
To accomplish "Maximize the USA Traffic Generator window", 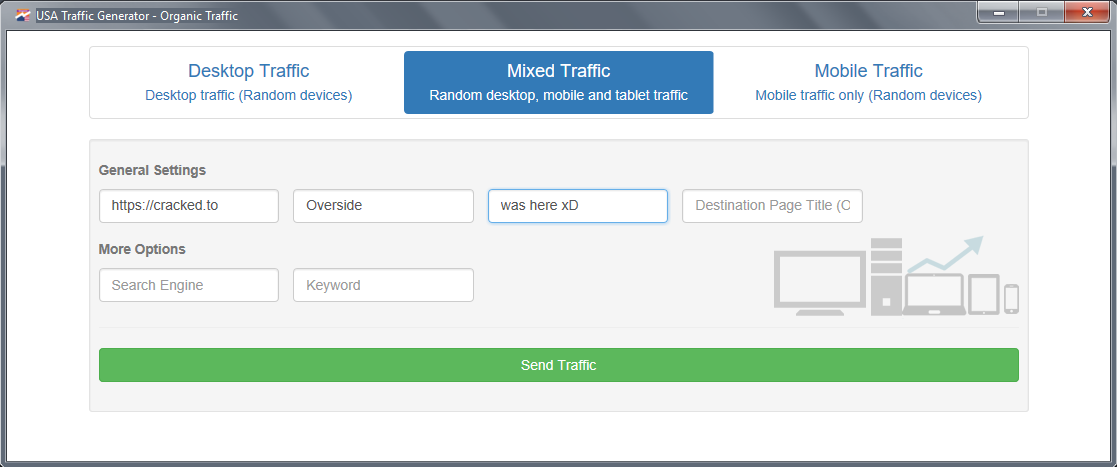I will 1041,12.
